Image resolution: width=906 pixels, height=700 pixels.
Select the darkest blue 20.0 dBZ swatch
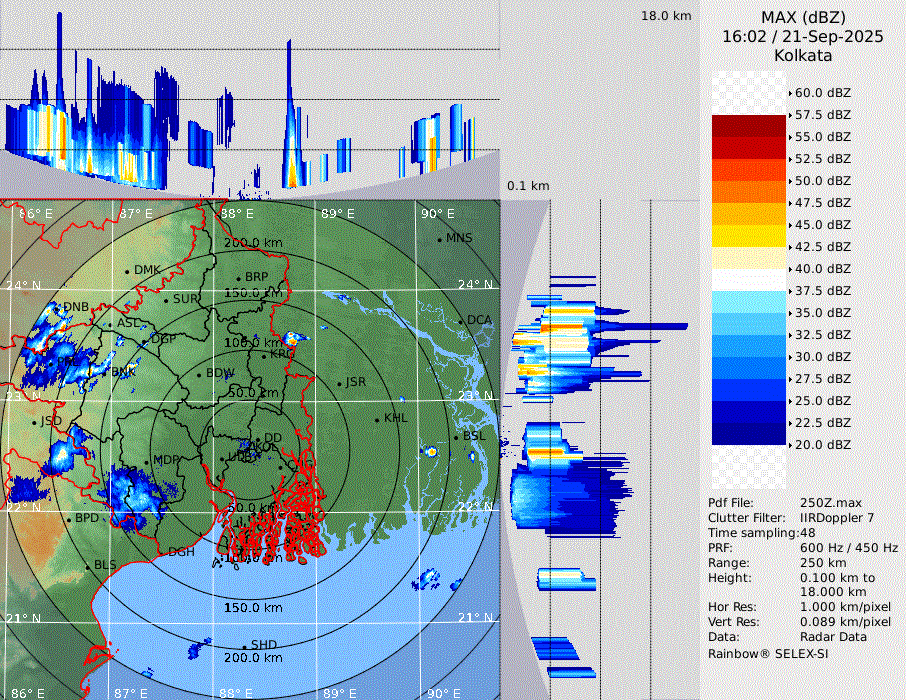coord(749,433)
